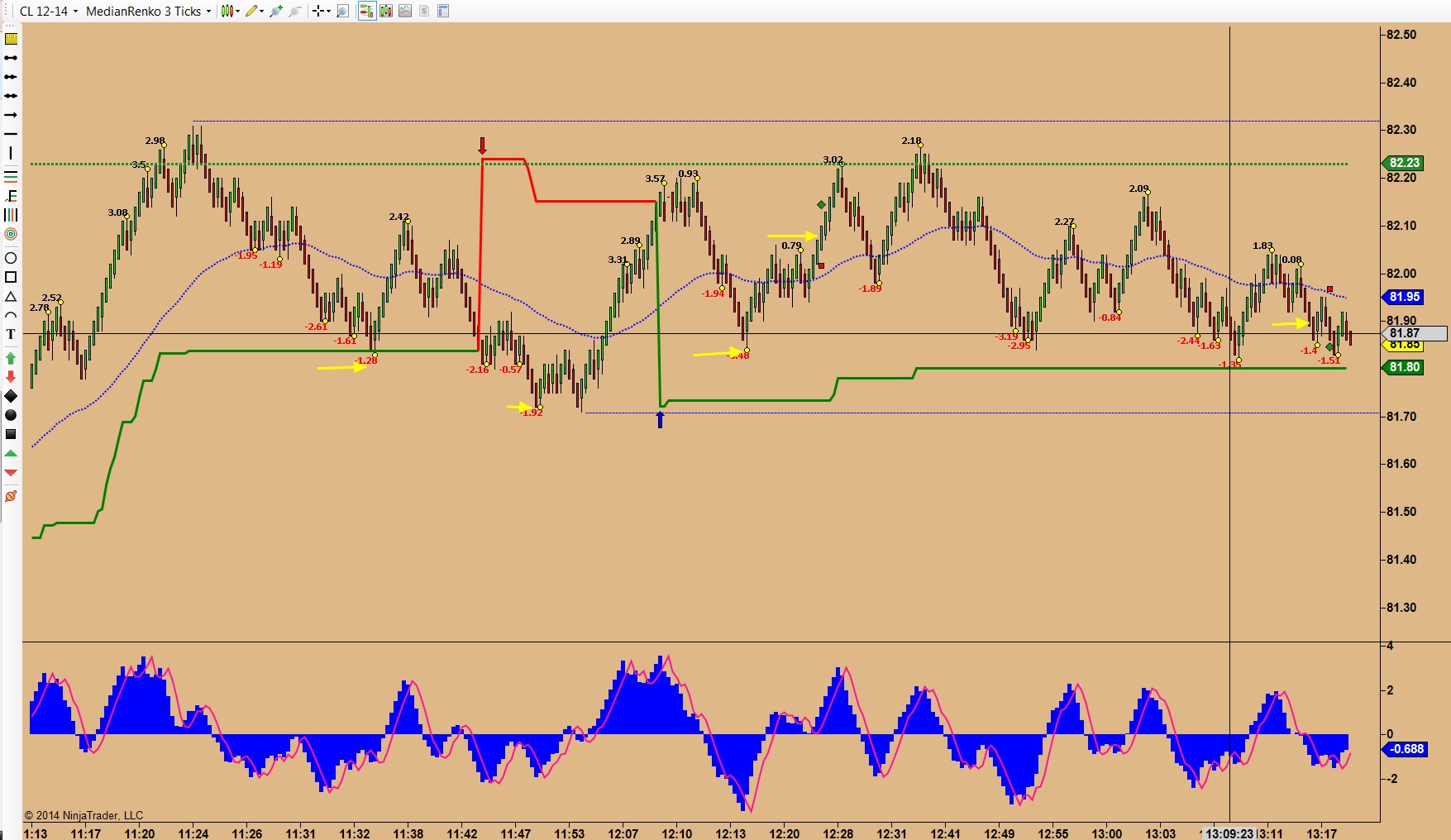Select the Ray drawing tool
This screenshot has width=1451, height=840.
click(11, 77)
